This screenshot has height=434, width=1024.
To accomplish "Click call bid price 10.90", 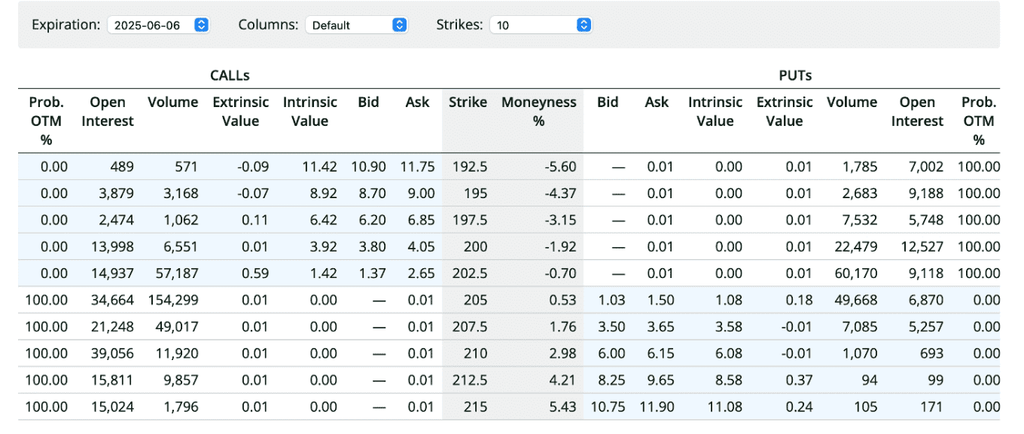I will point(368,166).
